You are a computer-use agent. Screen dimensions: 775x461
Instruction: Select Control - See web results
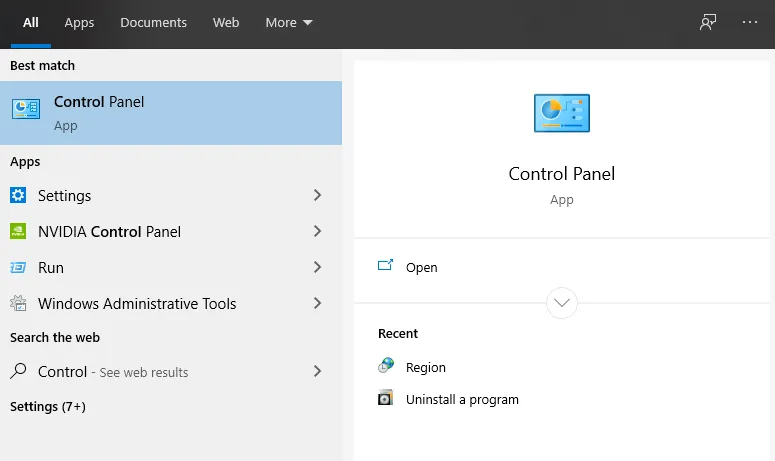[171, 371]
